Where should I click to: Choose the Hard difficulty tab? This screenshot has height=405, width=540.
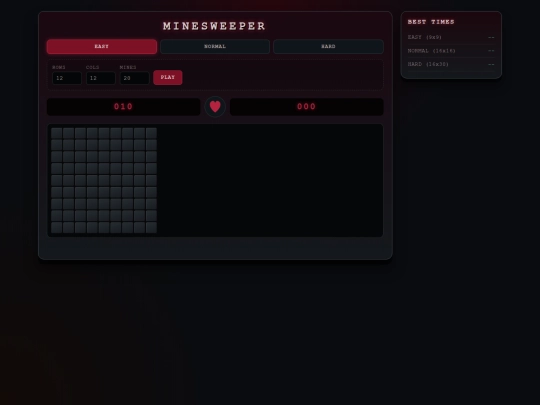328,46
